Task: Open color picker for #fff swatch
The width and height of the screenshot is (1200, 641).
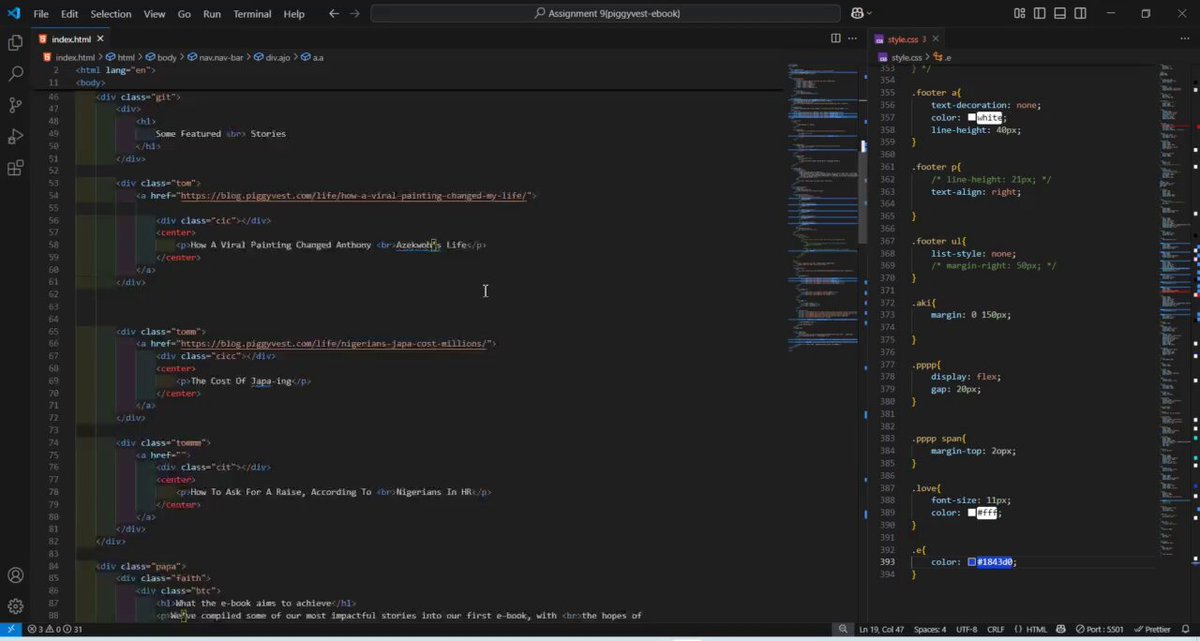Action: click(972, 513)
